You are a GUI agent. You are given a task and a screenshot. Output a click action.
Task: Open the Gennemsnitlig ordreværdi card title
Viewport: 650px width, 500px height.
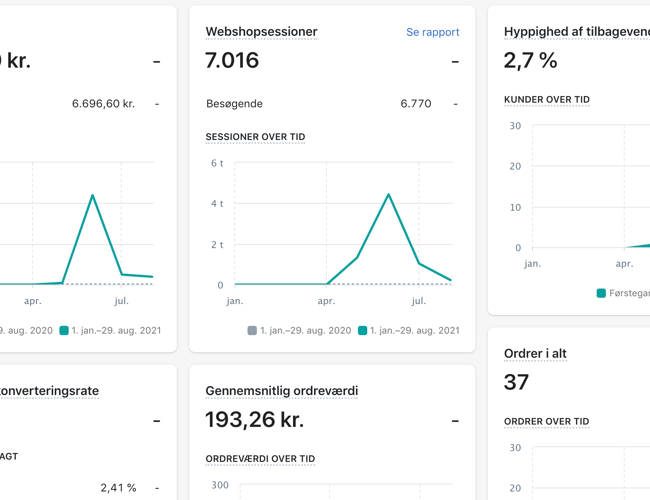[x=281, y=391]
